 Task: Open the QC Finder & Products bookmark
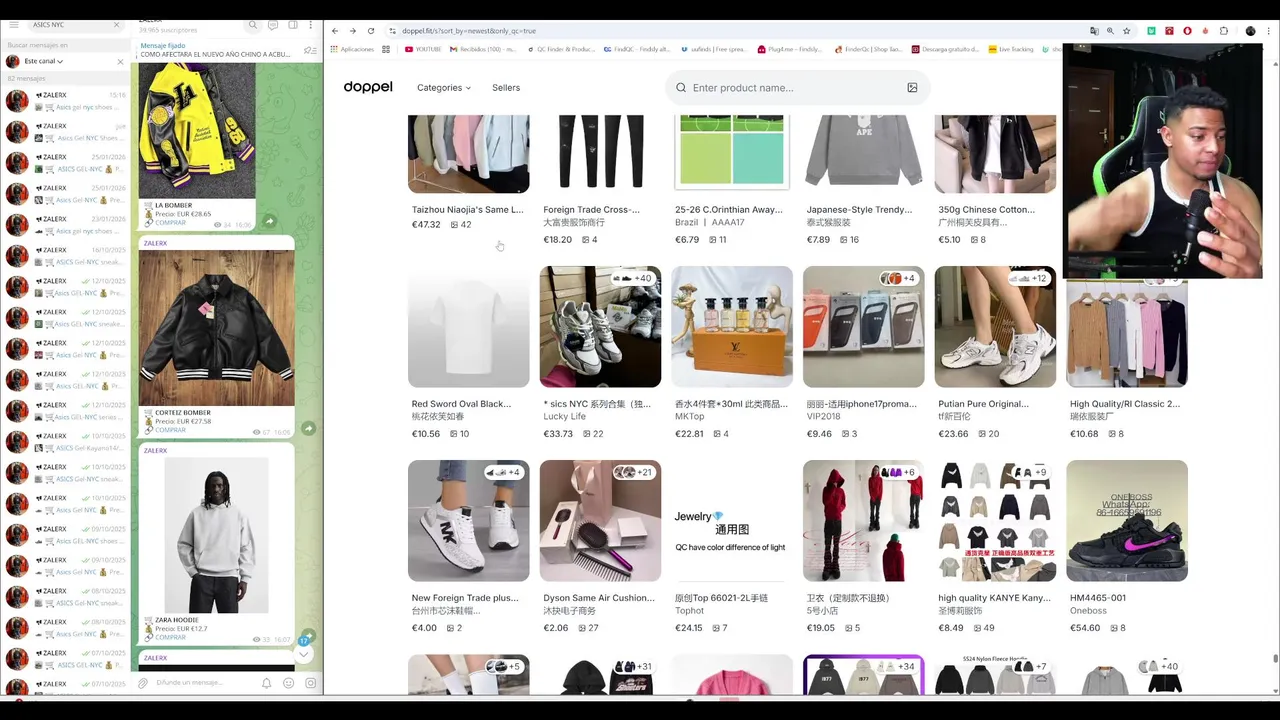560,49
